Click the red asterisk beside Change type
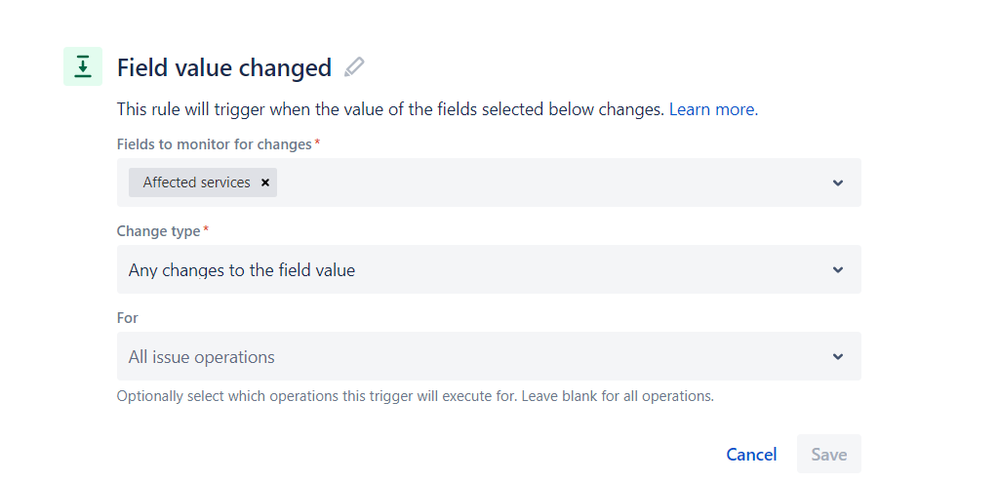 point(206,229)
